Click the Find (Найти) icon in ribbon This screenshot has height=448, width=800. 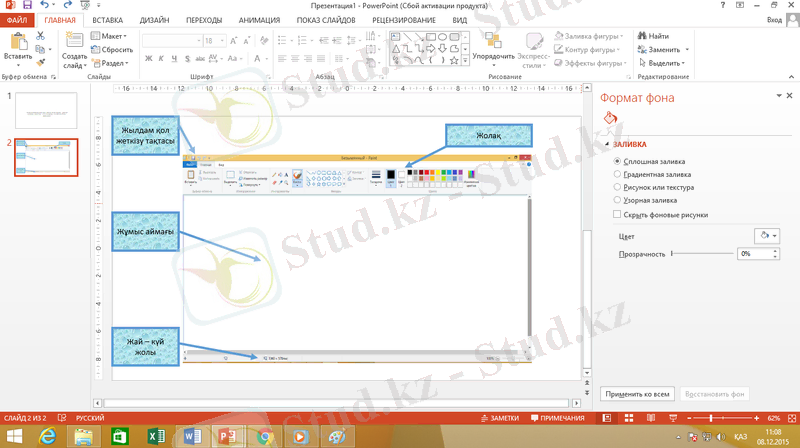(641, 36)
